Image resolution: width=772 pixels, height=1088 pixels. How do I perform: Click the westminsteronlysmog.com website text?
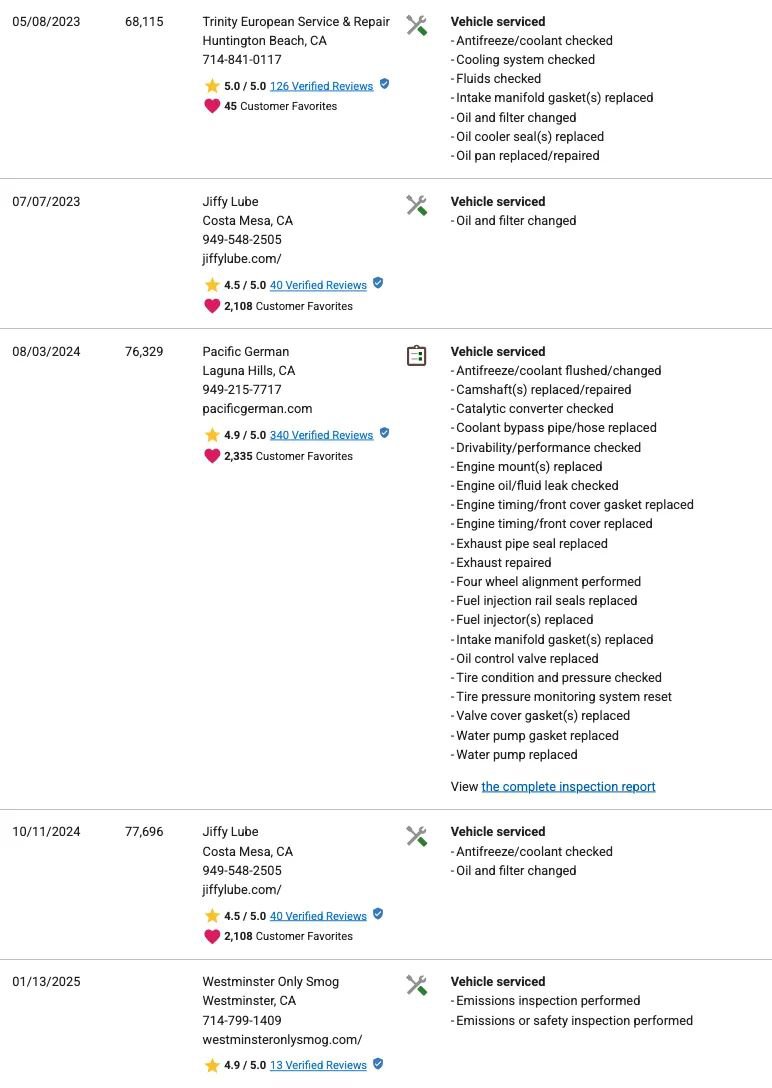(282, 1040)
